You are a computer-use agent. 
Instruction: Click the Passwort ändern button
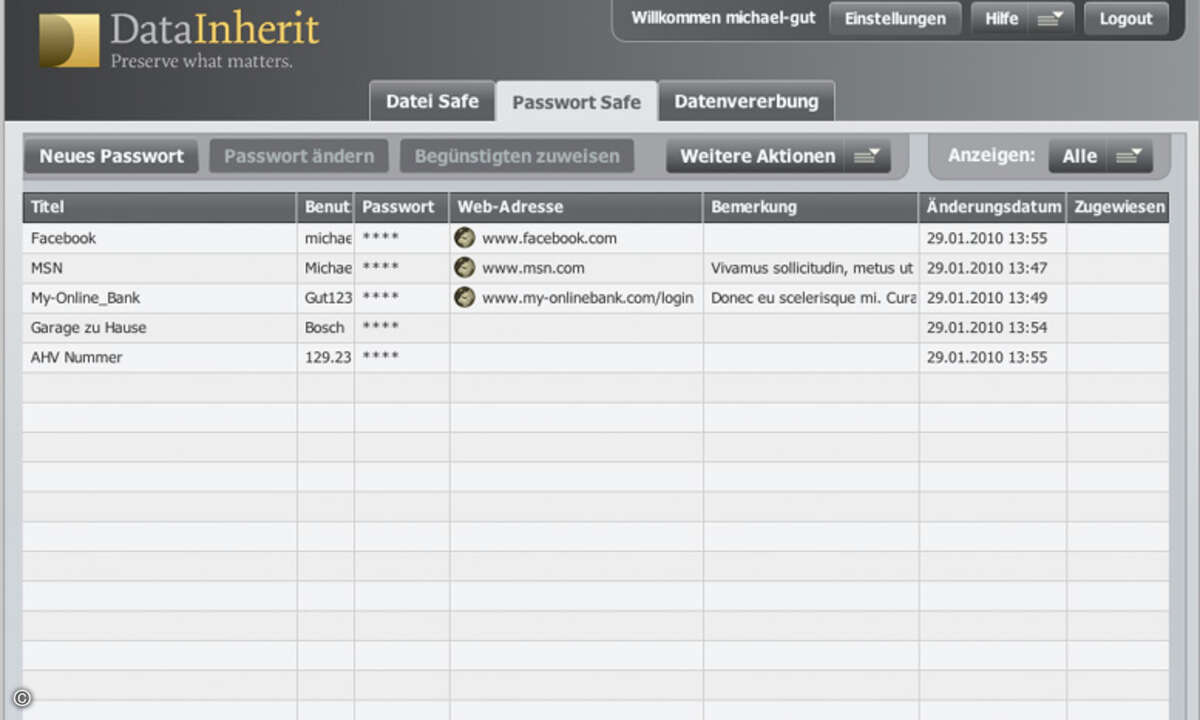(298, 156)
